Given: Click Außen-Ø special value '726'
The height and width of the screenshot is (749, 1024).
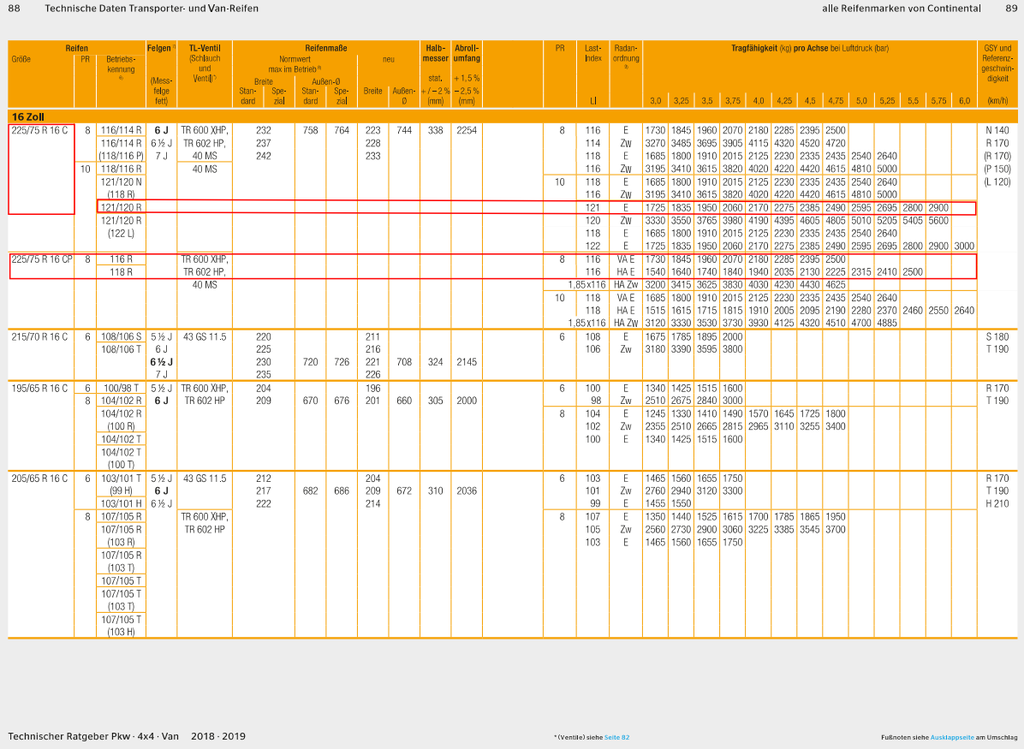Looking at the screenshot, I should click(342, 362).
